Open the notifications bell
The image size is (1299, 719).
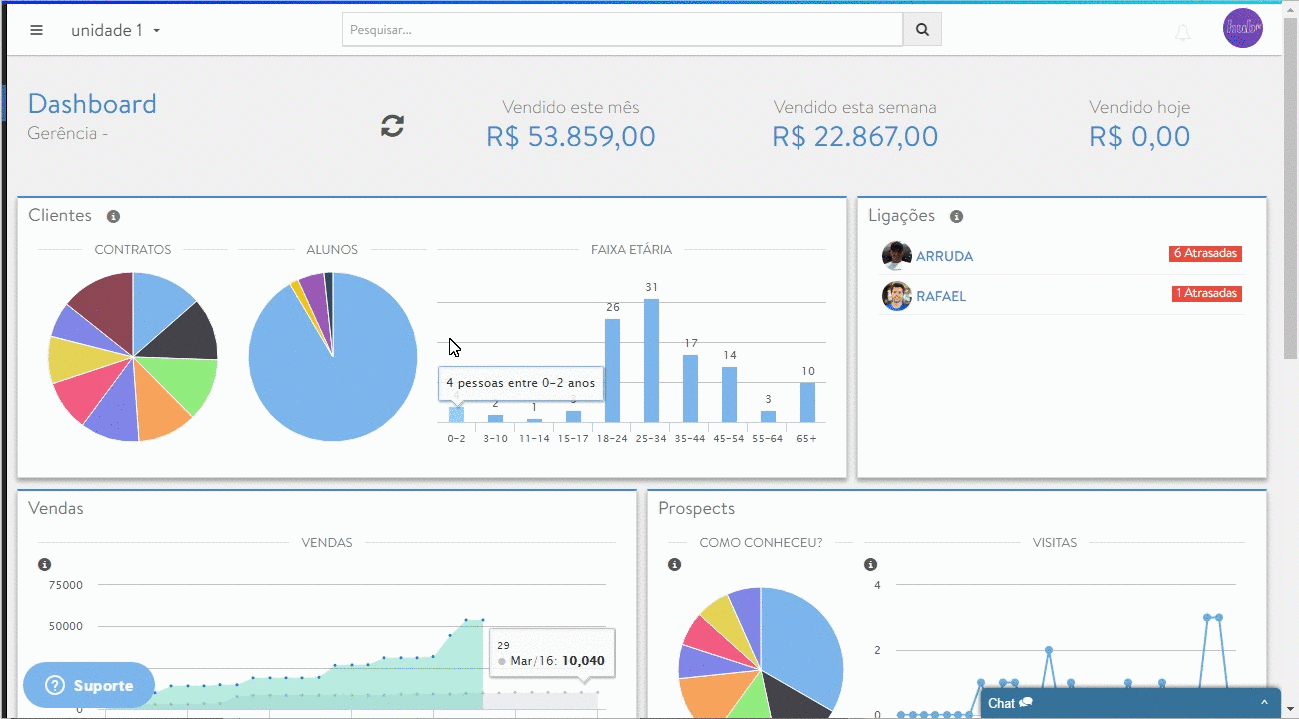[x=1182, y=32]
